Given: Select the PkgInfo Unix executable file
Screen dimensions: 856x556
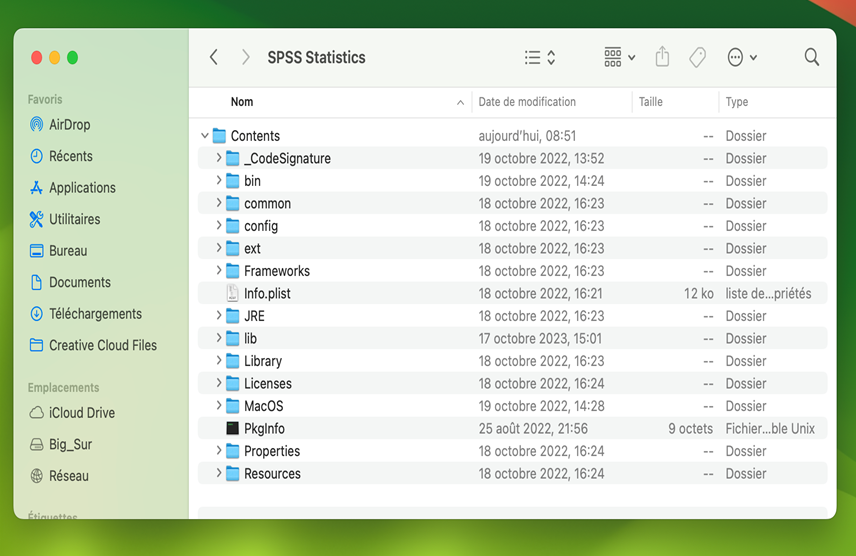Looking at the screenshot, I should [264, 429].
